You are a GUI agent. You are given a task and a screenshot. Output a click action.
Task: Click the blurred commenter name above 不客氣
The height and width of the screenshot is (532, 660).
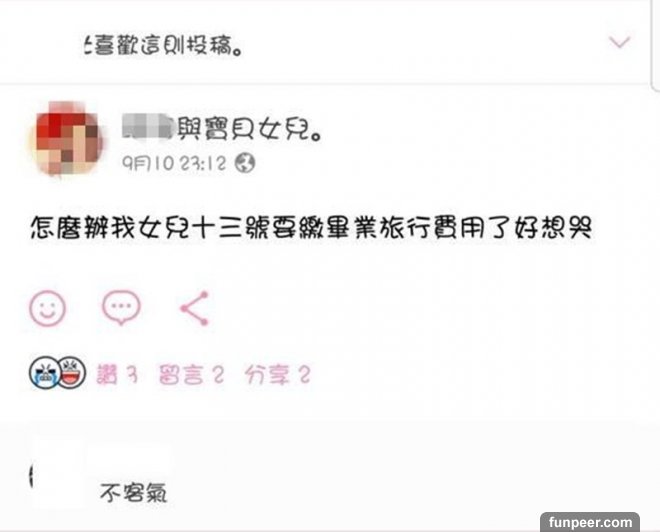[x=130, y=459]
